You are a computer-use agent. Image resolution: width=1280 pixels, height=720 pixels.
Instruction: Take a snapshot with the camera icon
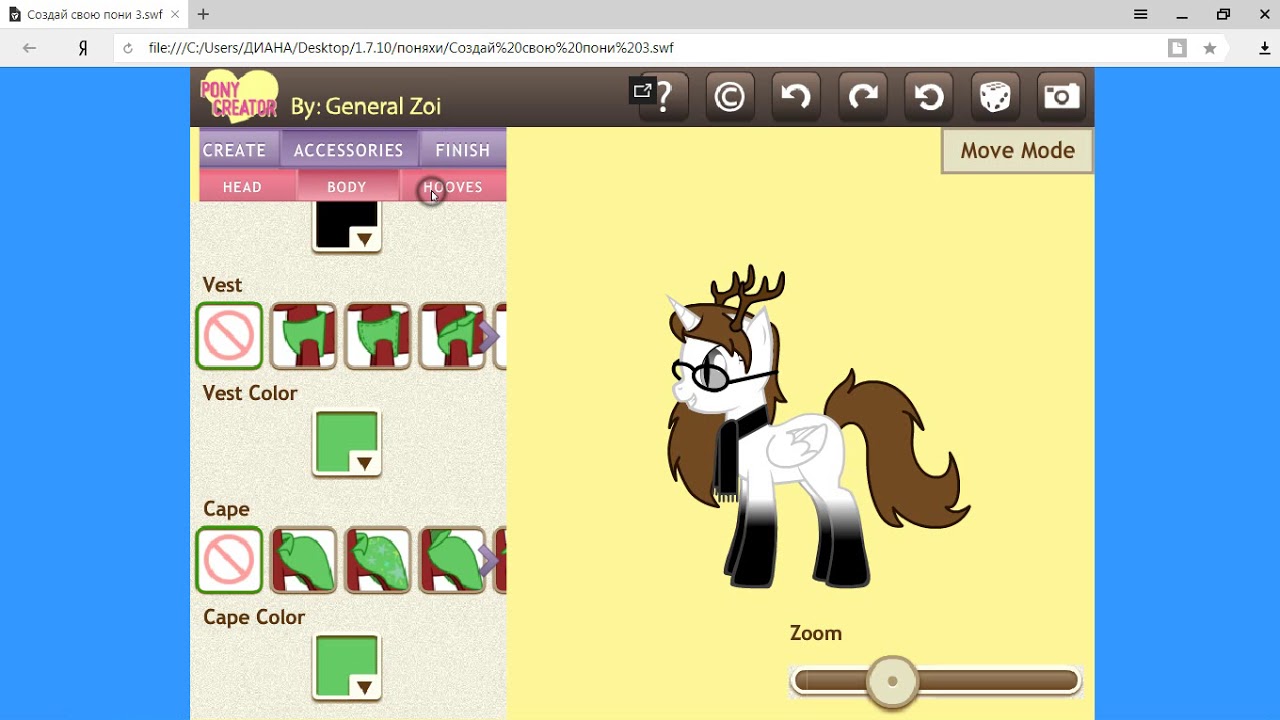click(x=1061, y=97)
